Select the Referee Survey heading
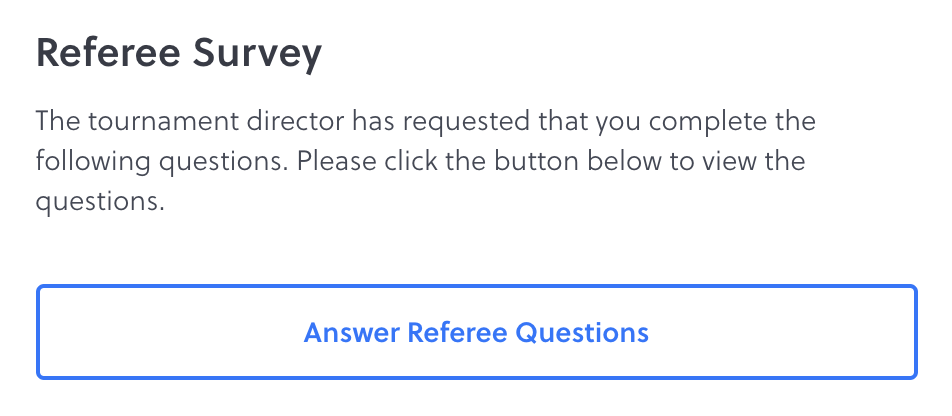Image resolution: width=952 pixels, height=416 pixels. 179,55
